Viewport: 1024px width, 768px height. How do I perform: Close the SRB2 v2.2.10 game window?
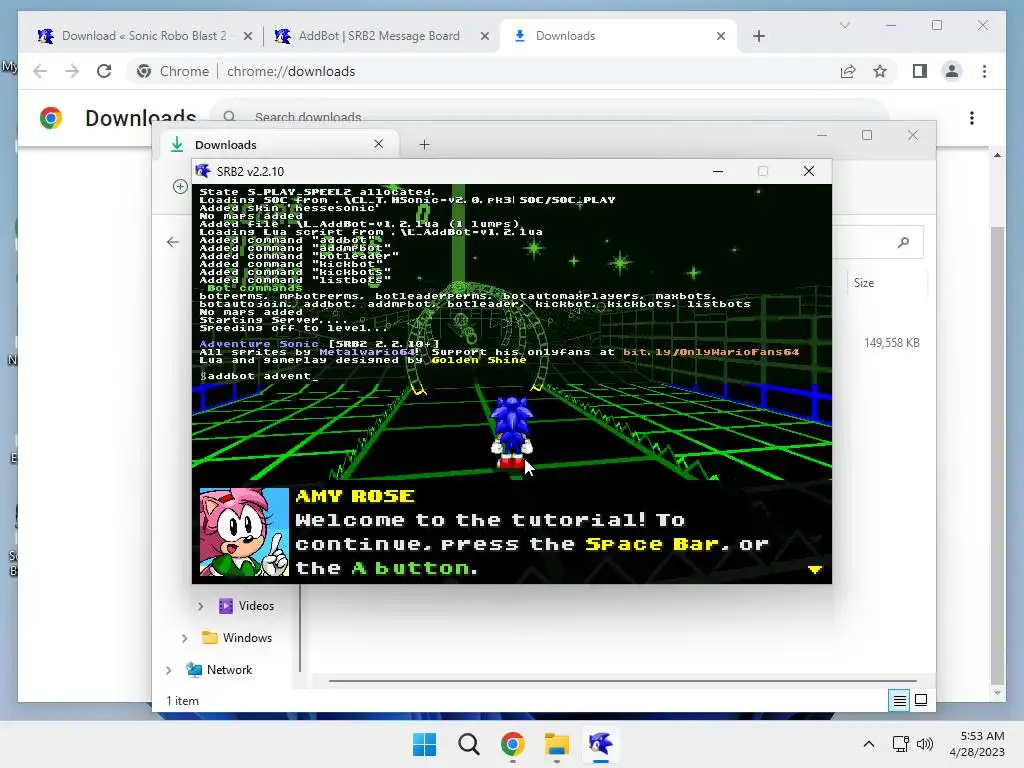point(809,171)
